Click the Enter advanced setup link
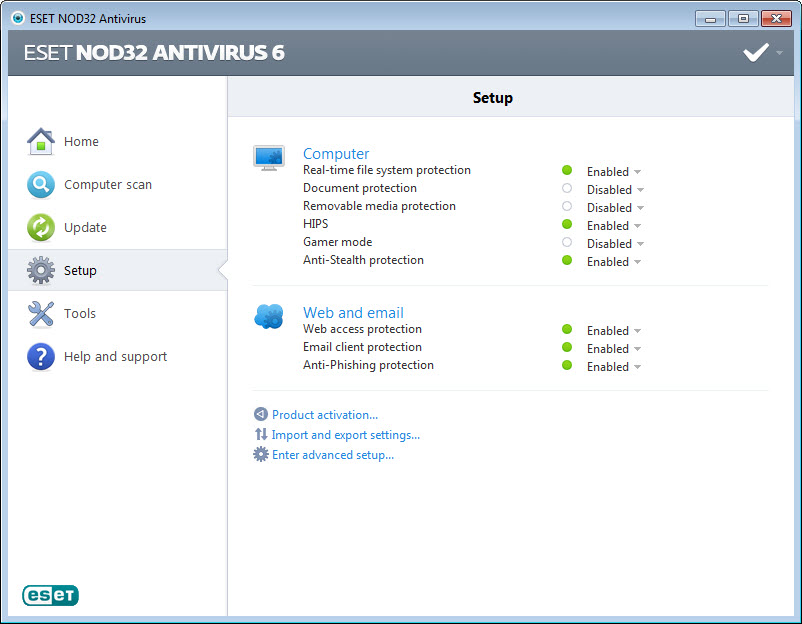This screenshot has height=624, width=802. click(333, 455)
